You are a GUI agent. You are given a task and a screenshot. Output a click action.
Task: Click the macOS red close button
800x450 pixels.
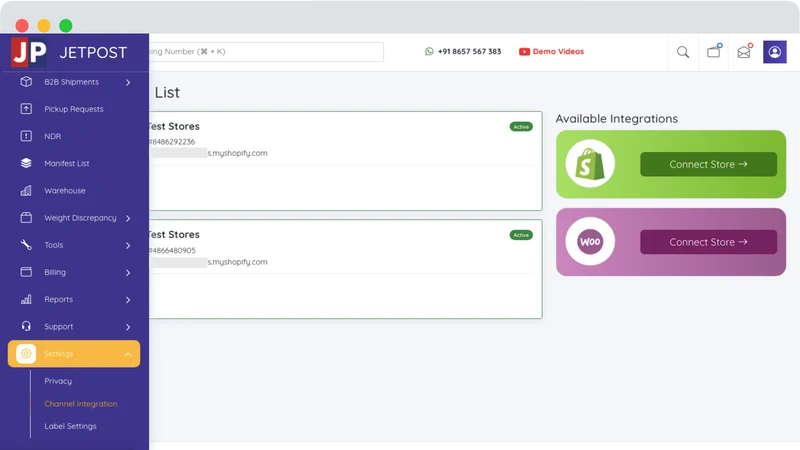pyautogui.click(x=22, y=26)
